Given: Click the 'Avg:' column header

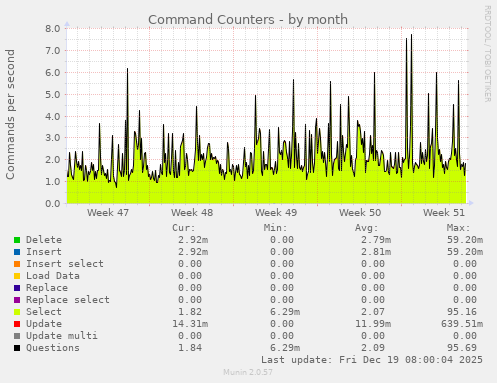Looking at the screenshot, I should (367, 228).
